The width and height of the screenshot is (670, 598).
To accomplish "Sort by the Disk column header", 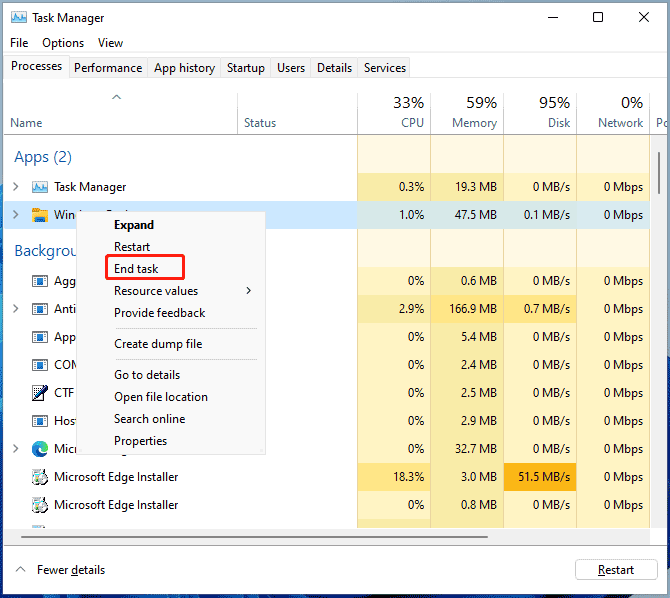I will pos(540,113).
